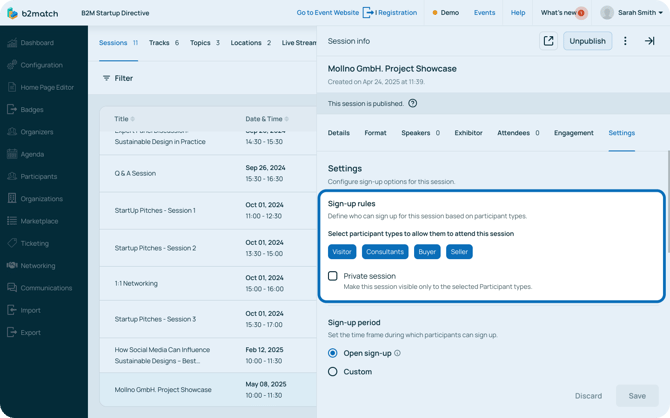The image size is (670, 418).
Task: Deselect the Consultants participant type chip
Action: pyautogui.click(x=385, y=252)
